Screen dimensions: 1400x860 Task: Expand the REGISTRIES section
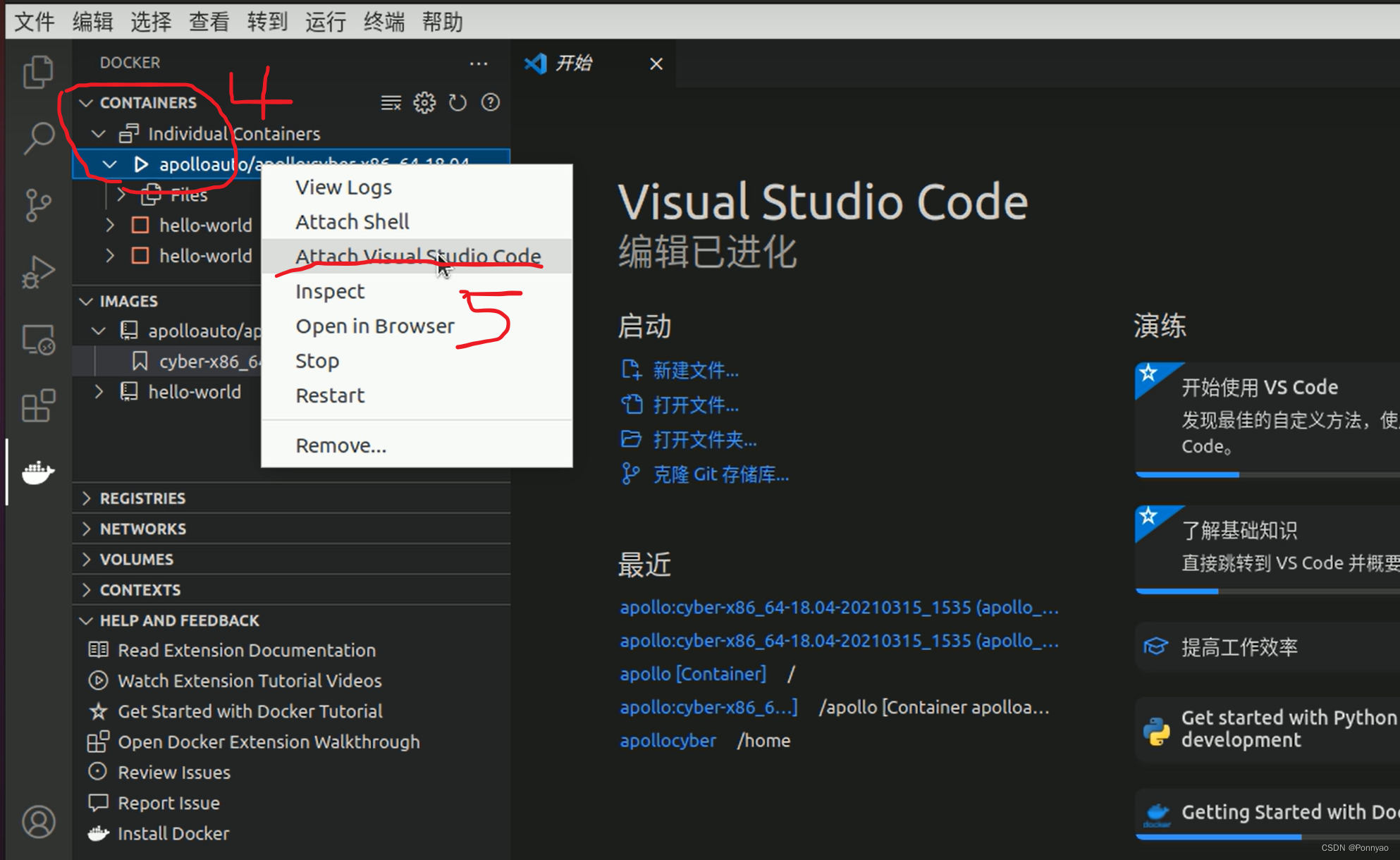pos(143,498)
